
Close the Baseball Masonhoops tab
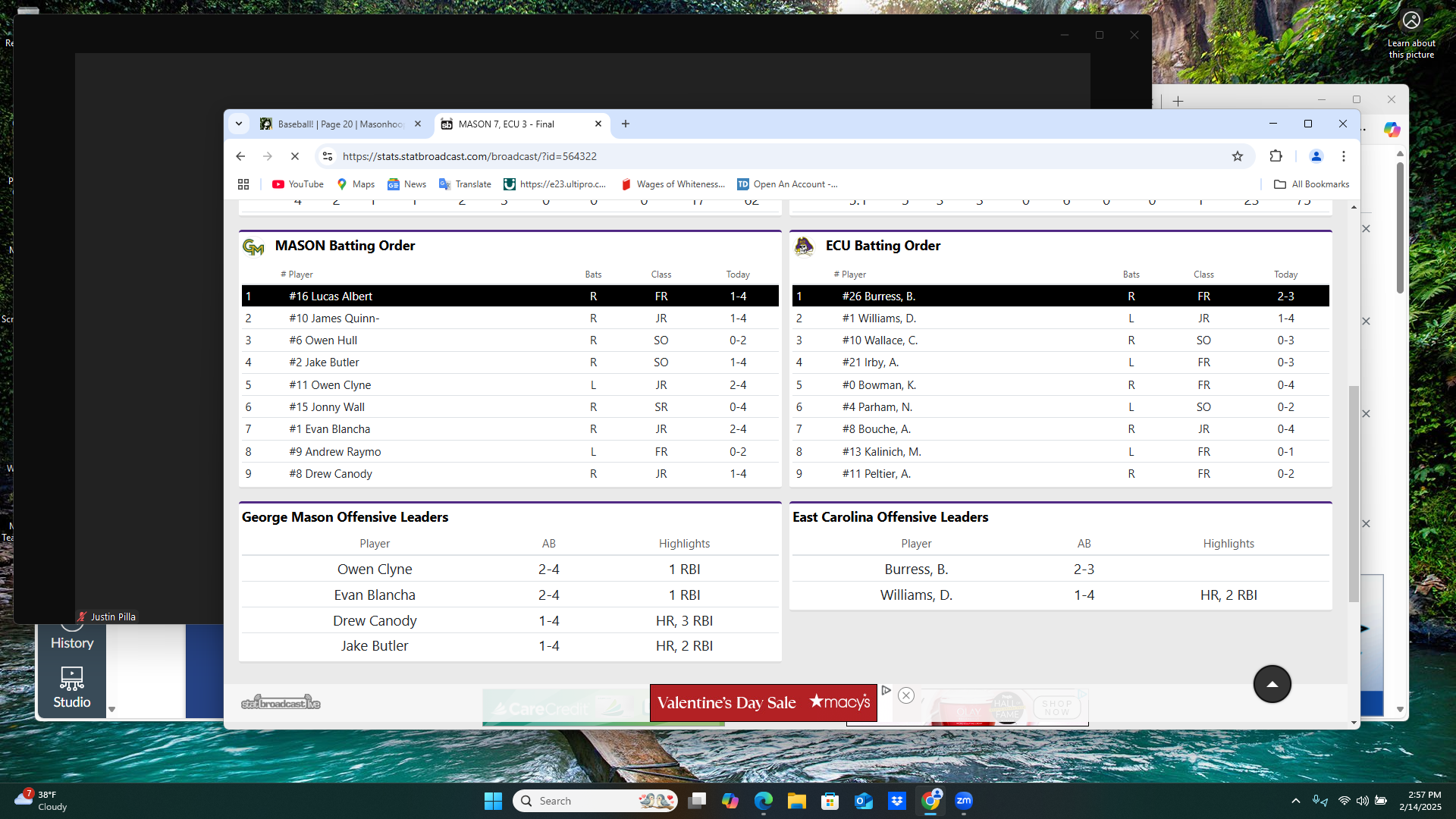pyautogui.click(x=418, y=124)
